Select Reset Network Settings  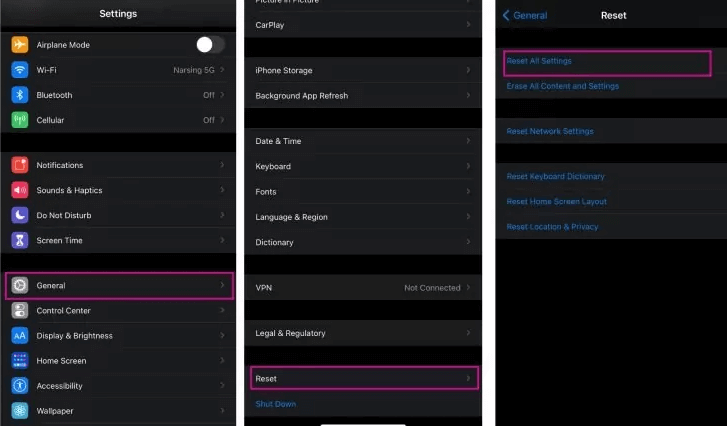tap(550, 131)
